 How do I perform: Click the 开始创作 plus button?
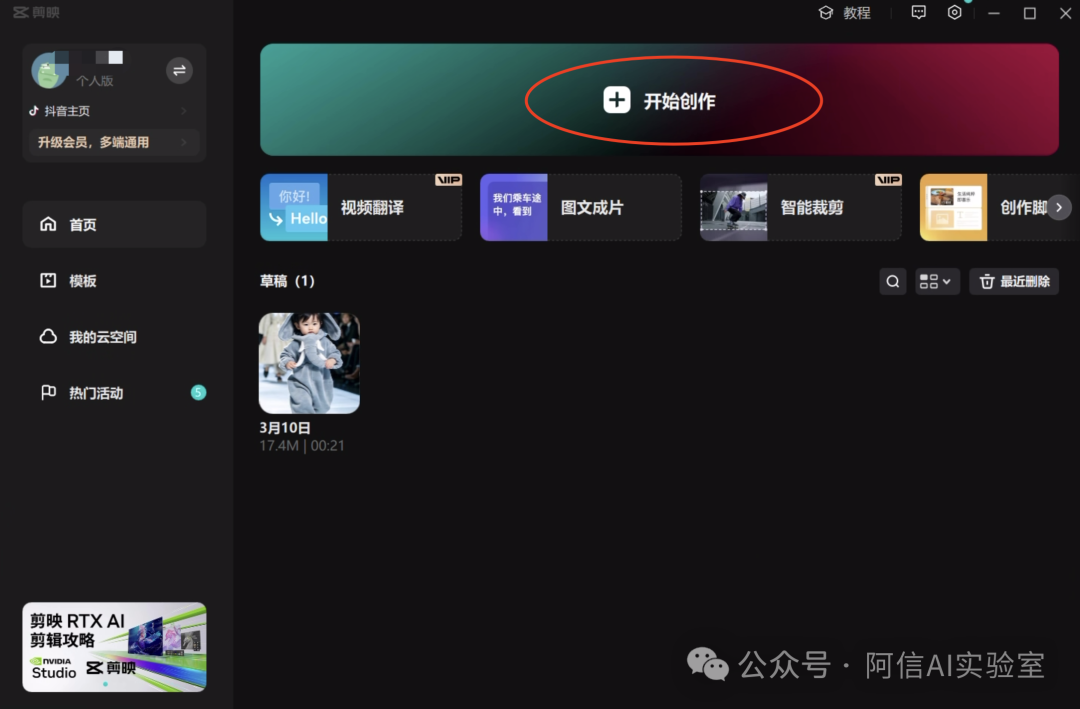coord(616,100)
